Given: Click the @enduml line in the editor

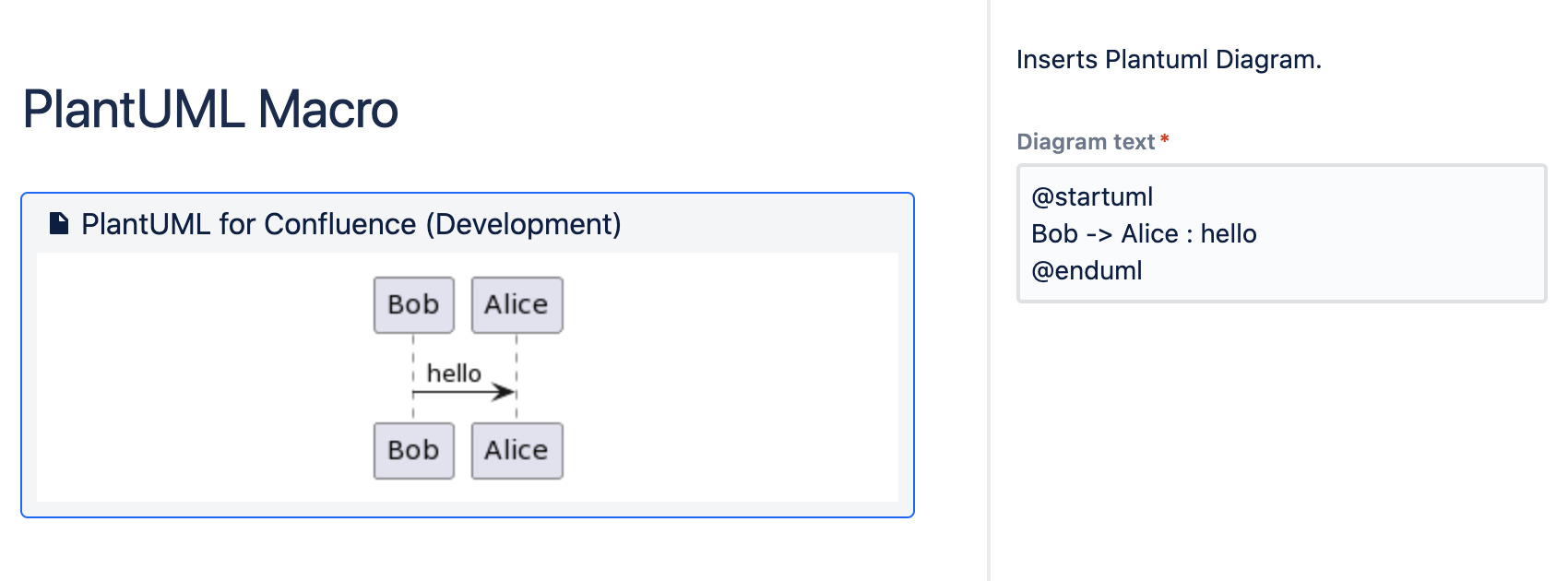Looking at the screenshot, I should (x=1087, y=270).
